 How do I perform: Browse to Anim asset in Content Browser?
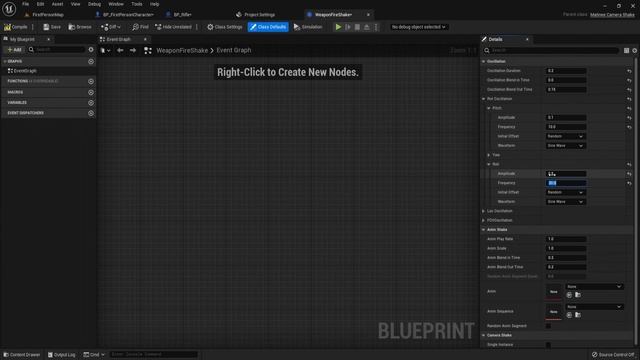578,295
